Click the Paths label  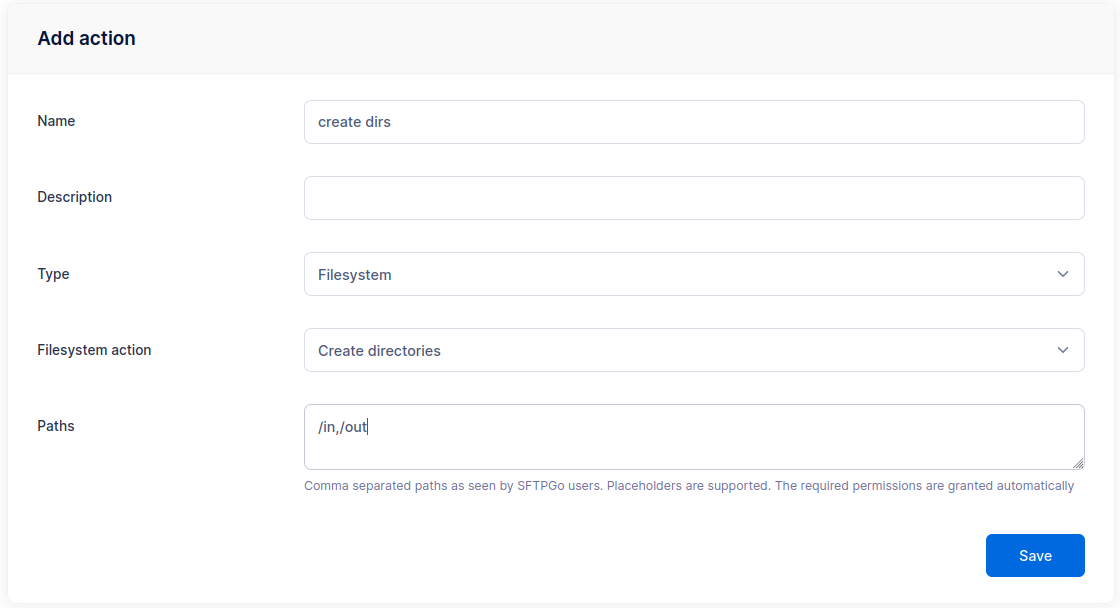pos(55,426)
